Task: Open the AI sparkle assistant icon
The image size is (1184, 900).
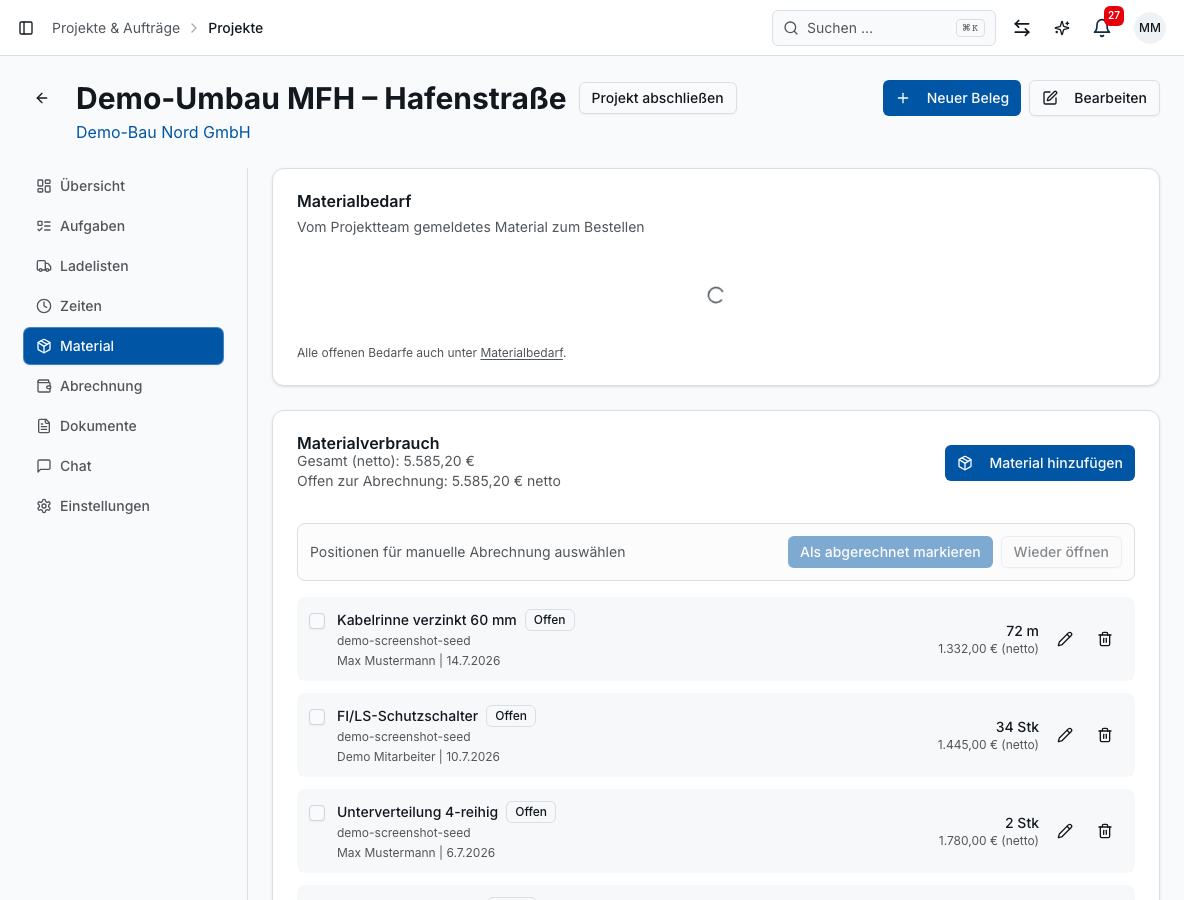Action: 1062,28
